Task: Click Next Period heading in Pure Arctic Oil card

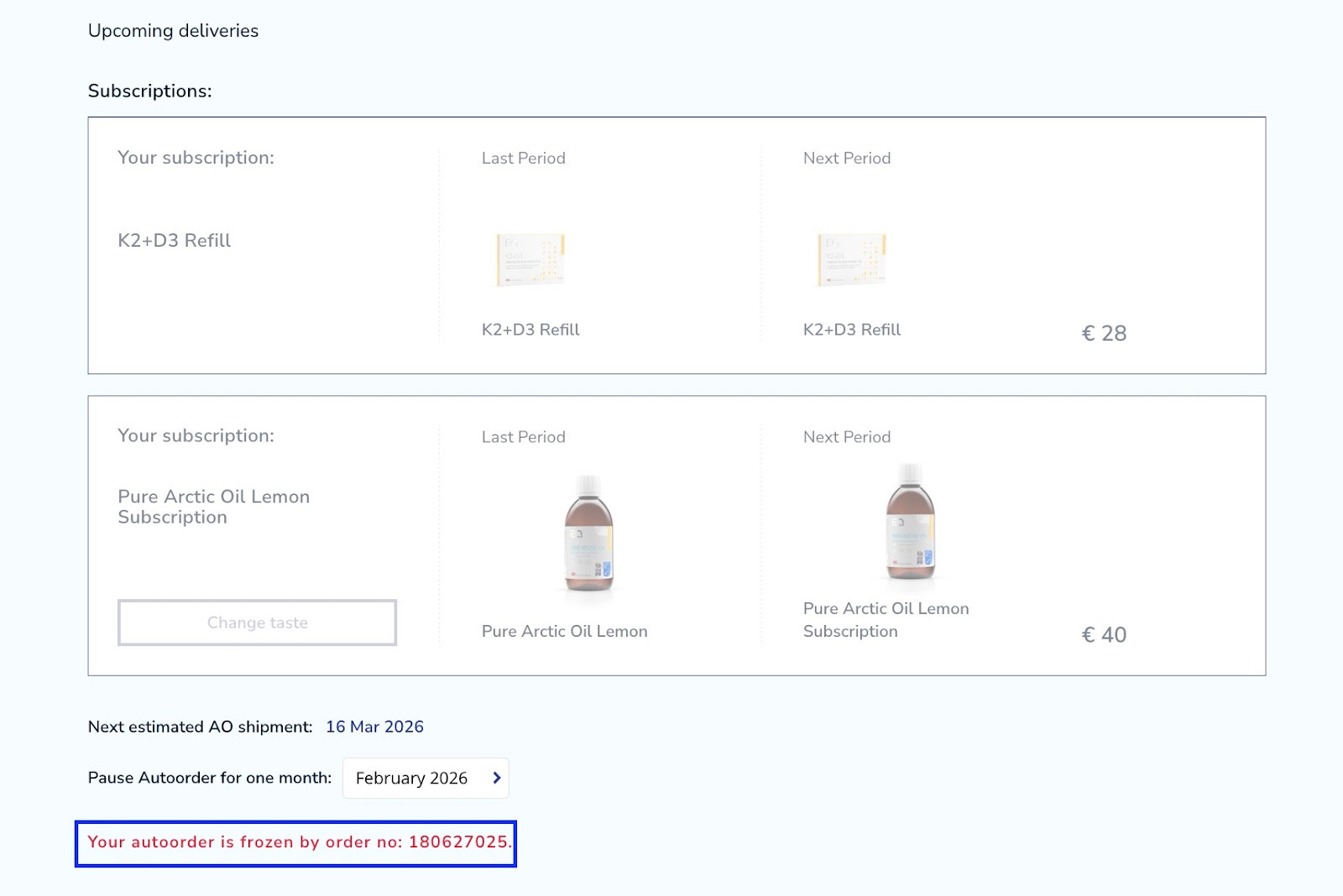Action: pyautogui.click(x=846, y=437)
